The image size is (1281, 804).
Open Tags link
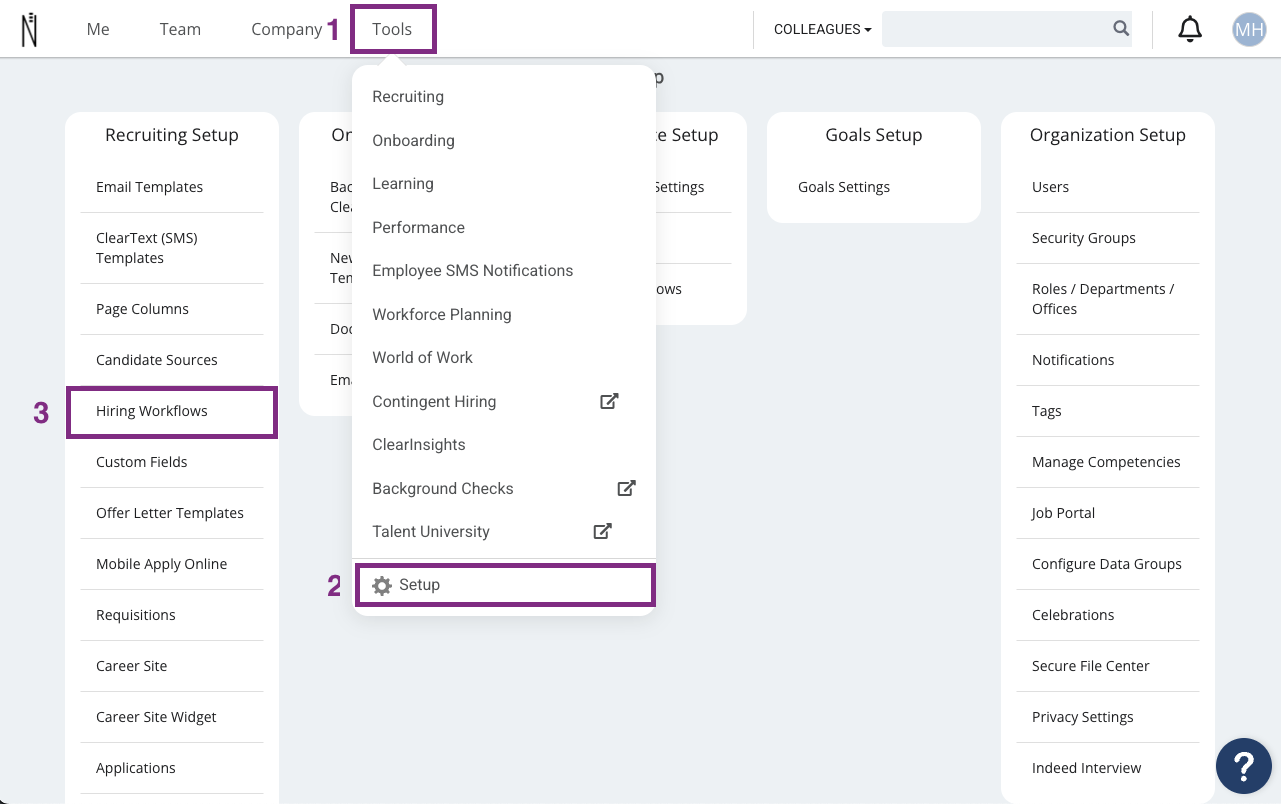tap(1047, 411)
